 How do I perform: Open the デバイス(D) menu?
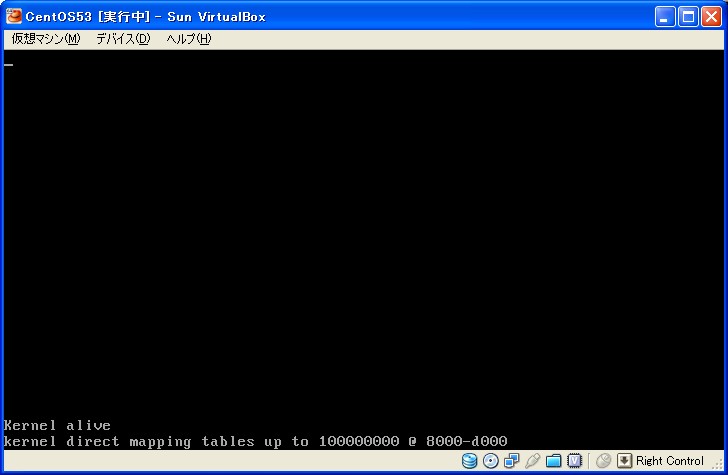coord(123,39)
